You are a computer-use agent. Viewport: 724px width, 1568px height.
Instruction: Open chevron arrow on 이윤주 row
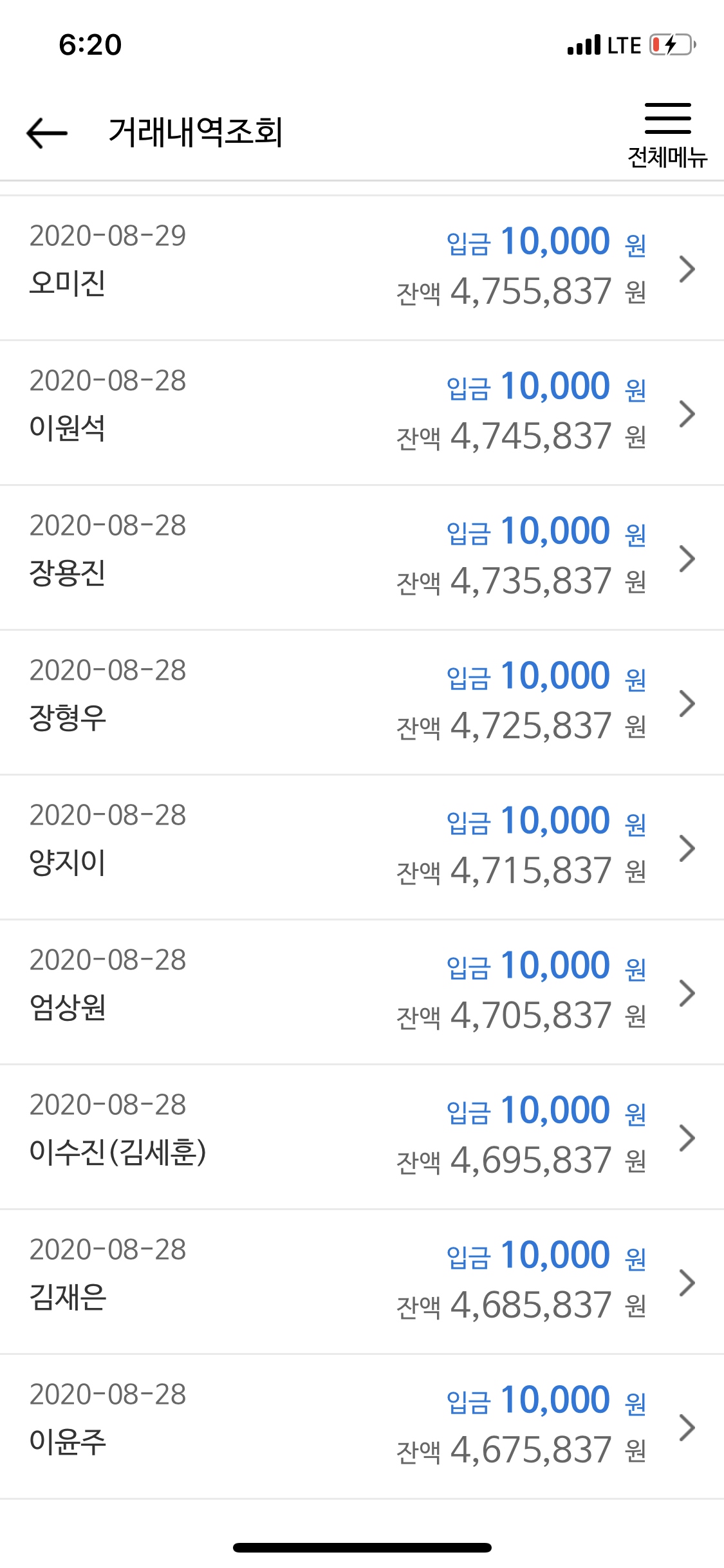tap(687, 1427)
